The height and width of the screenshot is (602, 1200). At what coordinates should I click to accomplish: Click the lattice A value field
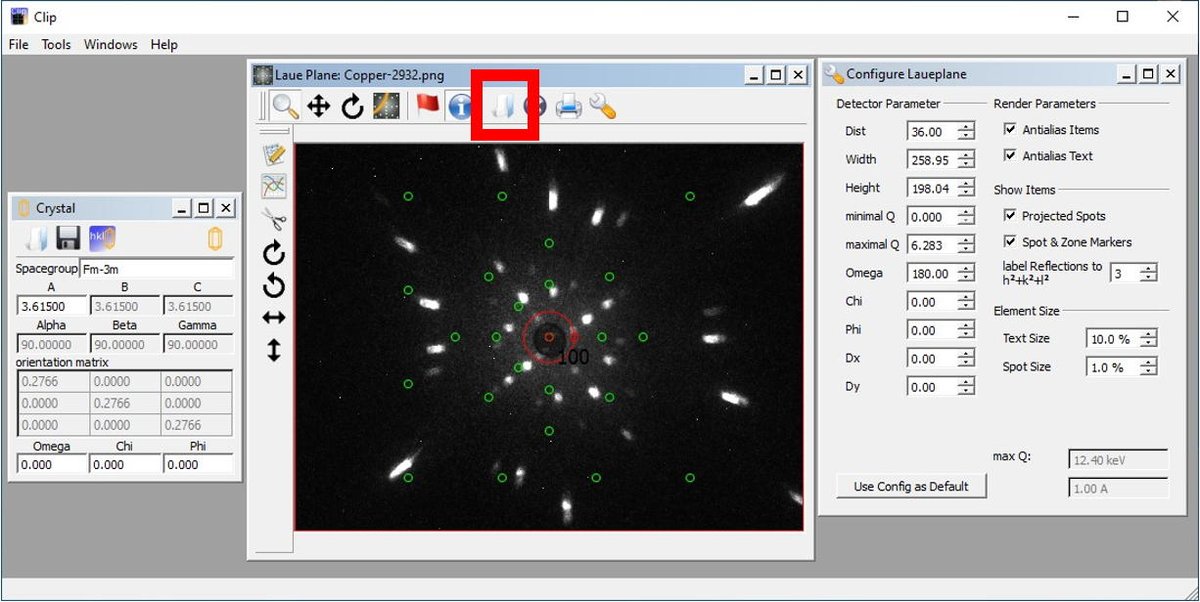(x=52, y=307)
